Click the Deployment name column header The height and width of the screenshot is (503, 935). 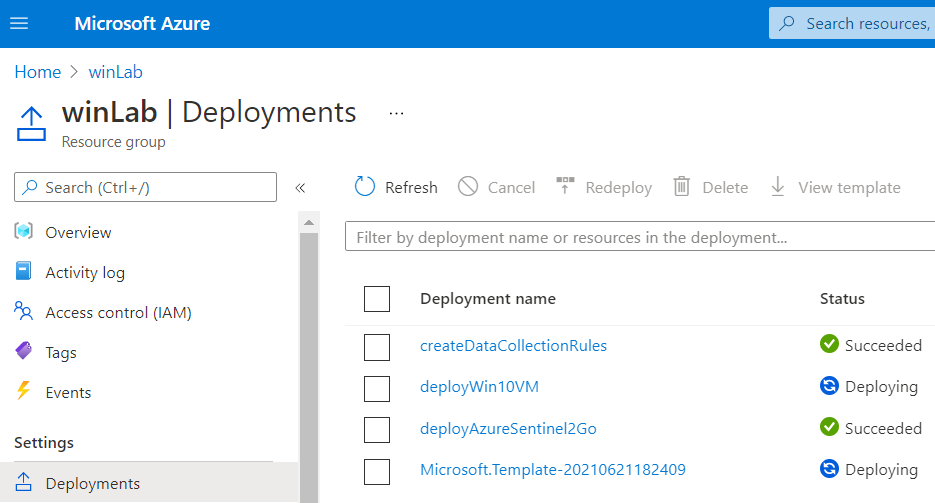[488, 299]
